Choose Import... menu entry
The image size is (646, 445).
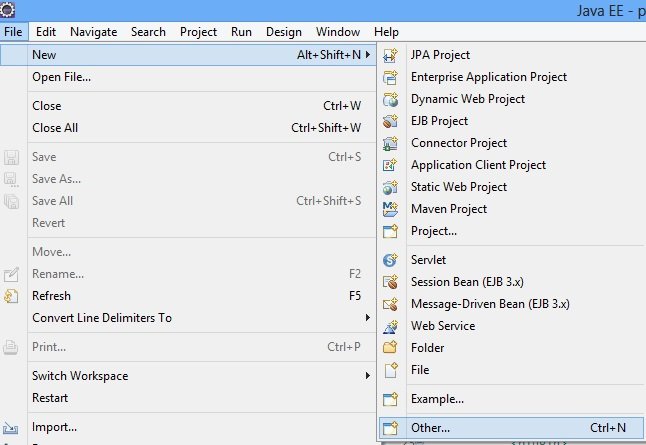tap(188, 427)
